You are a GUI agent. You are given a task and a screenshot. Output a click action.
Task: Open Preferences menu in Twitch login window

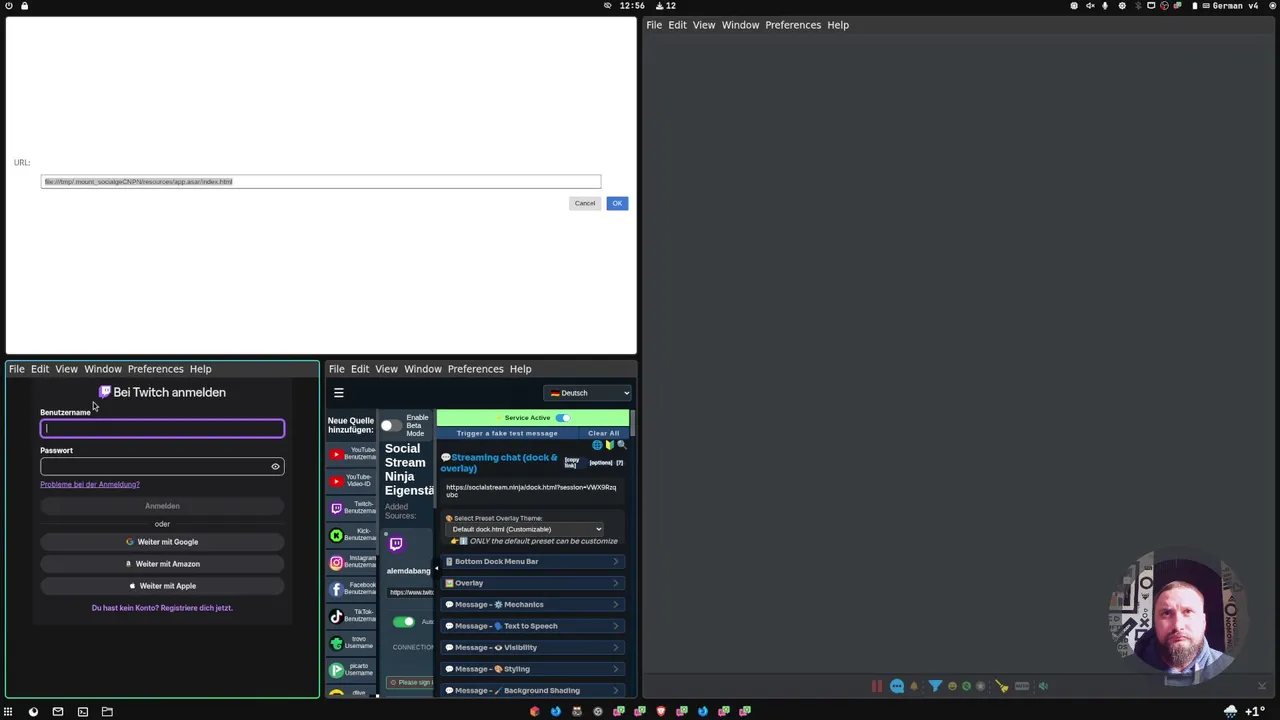156,369
